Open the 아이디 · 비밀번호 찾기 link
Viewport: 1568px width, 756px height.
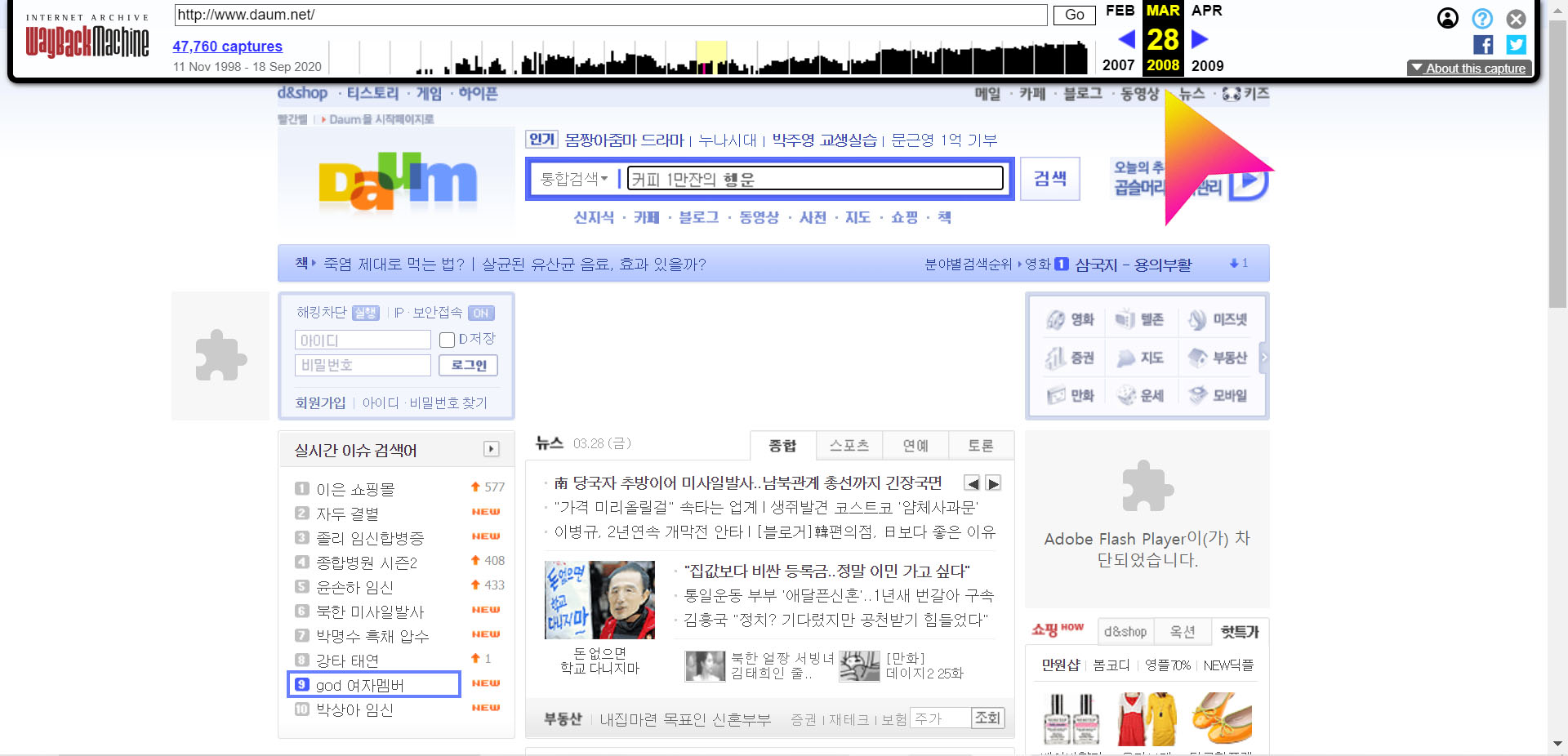(425, 402)
